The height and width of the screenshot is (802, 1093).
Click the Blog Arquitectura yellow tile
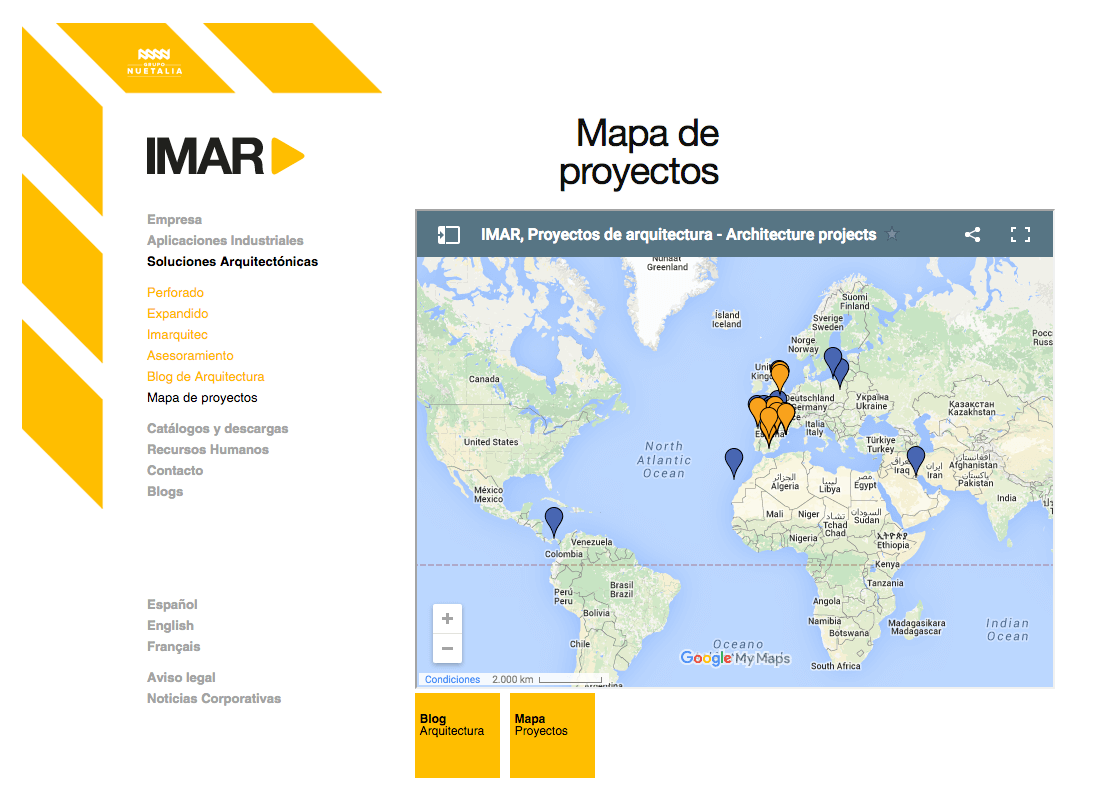tap(457, 735)
